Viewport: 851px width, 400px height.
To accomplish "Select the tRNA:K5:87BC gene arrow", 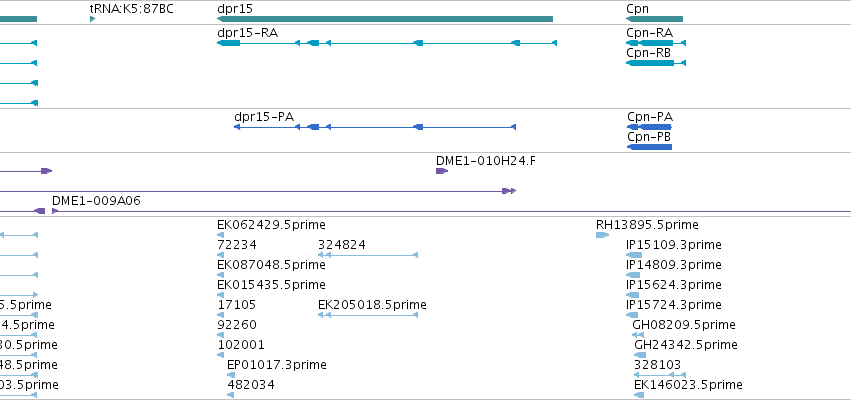I will 93,20.
